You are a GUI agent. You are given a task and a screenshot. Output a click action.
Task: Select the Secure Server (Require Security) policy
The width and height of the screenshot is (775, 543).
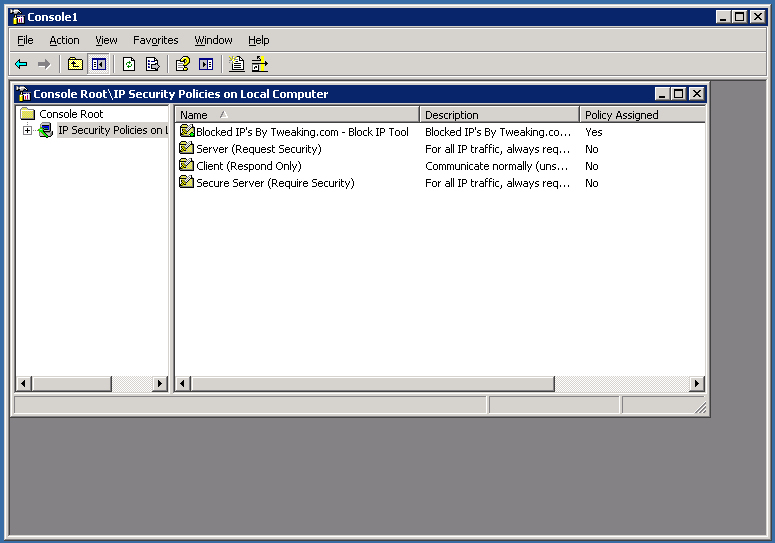[274, 183]
